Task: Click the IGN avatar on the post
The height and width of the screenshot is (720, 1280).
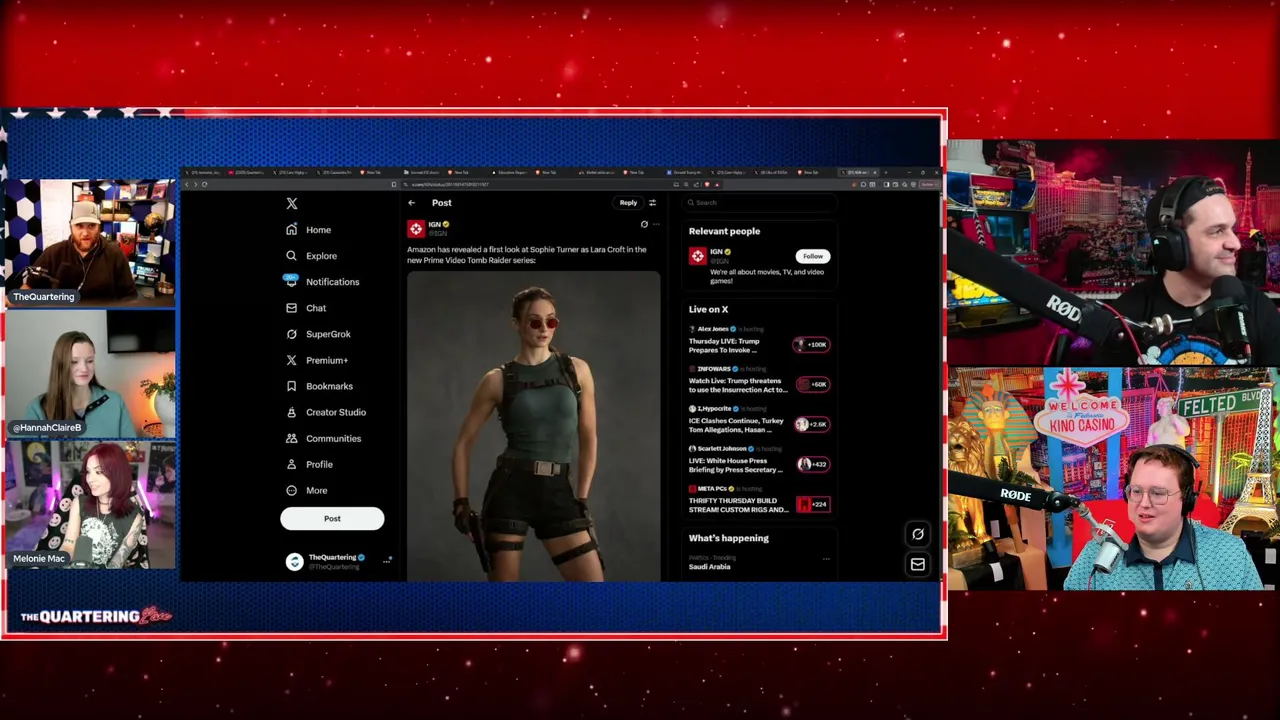Action: 416,229
